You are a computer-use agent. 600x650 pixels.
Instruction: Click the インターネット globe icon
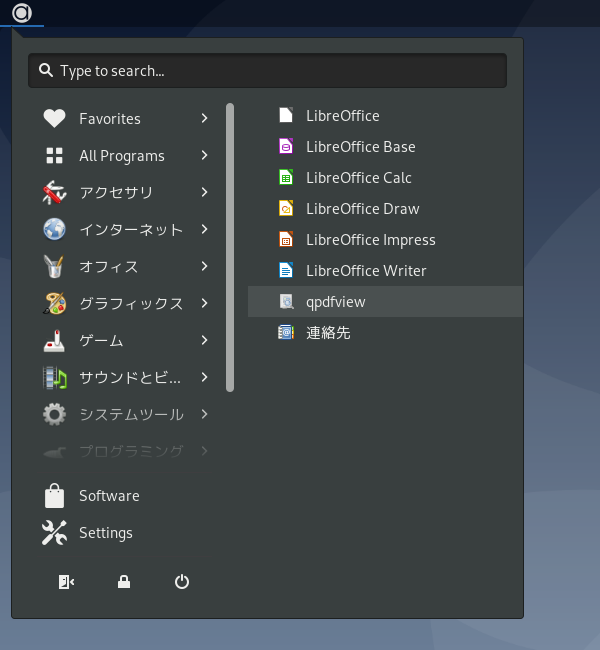(54, 229)
